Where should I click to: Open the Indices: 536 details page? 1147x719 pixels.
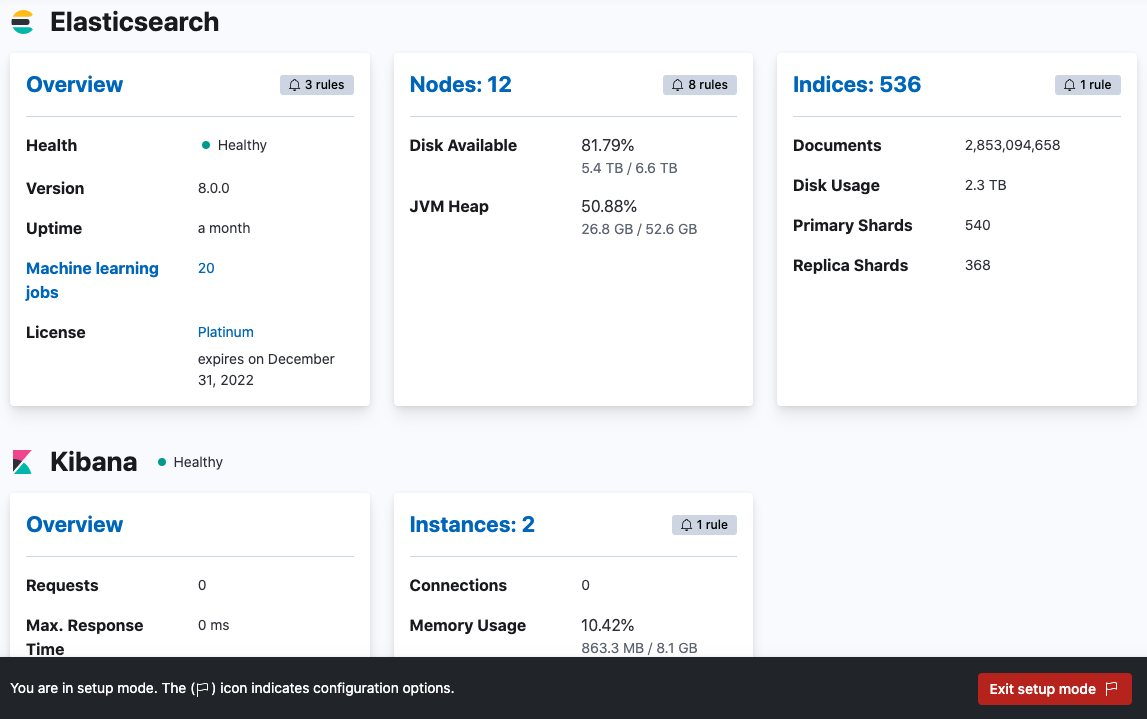pos(857,85)
